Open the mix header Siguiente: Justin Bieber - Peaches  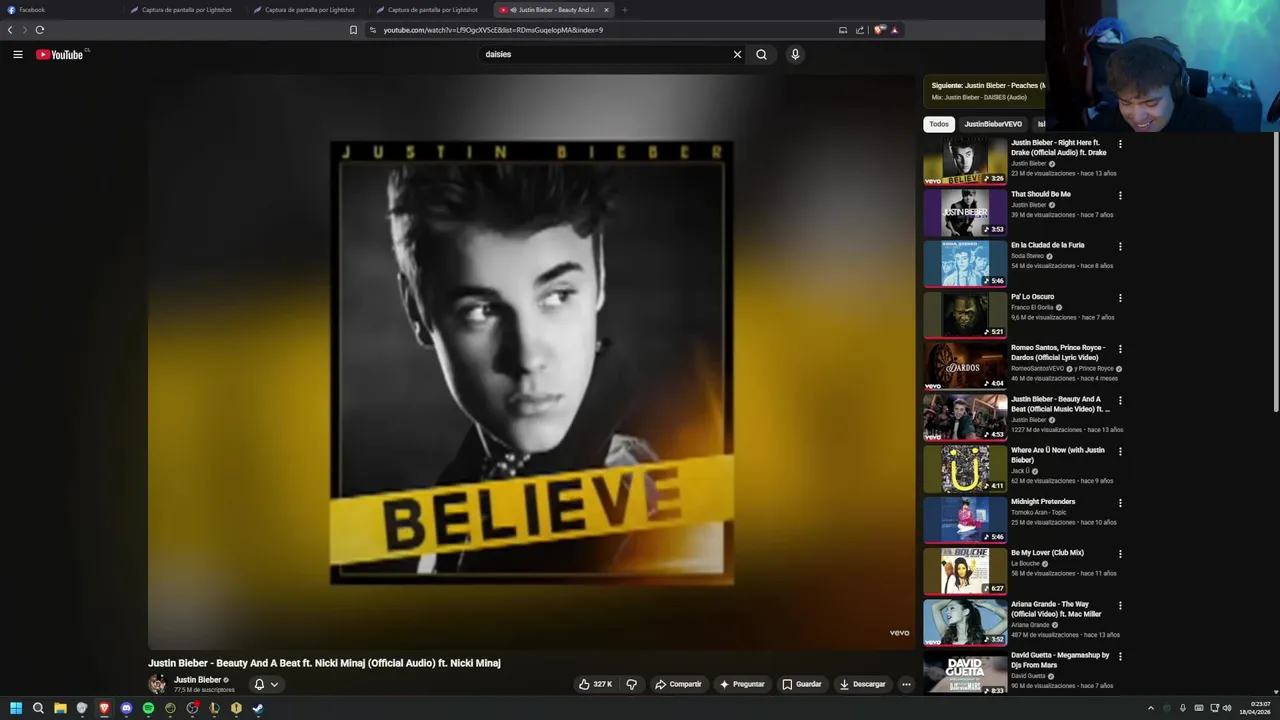click(x=988, y=86)
